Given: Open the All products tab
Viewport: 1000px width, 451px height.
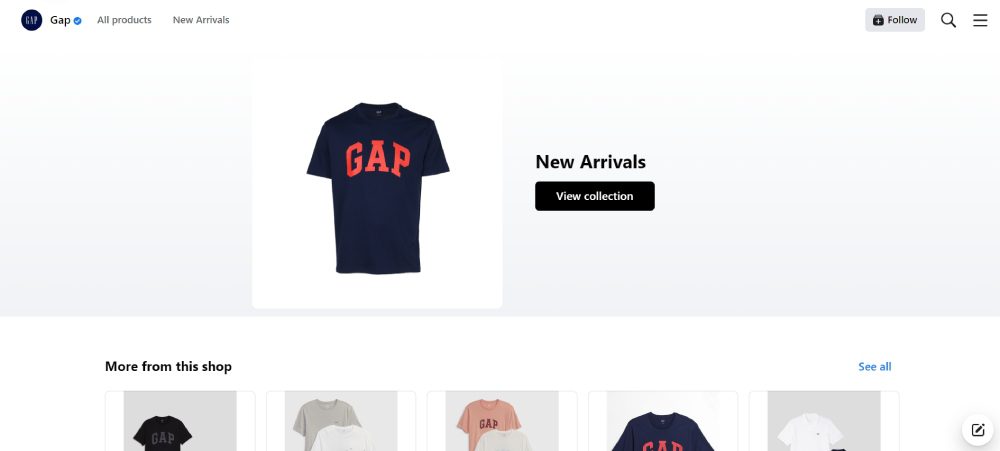Looking at the screenshot, I should [124, 20].
